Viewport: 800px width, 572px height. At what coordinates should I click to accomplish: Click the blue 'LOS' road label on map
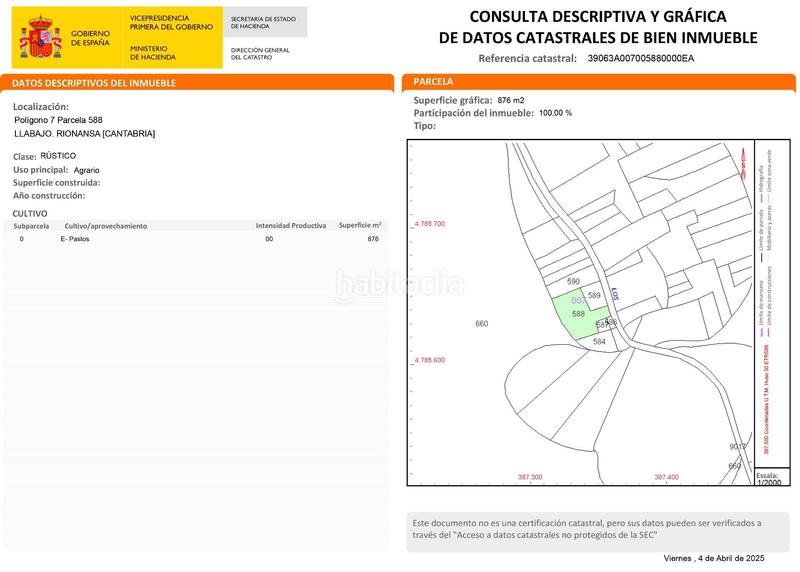615,294
